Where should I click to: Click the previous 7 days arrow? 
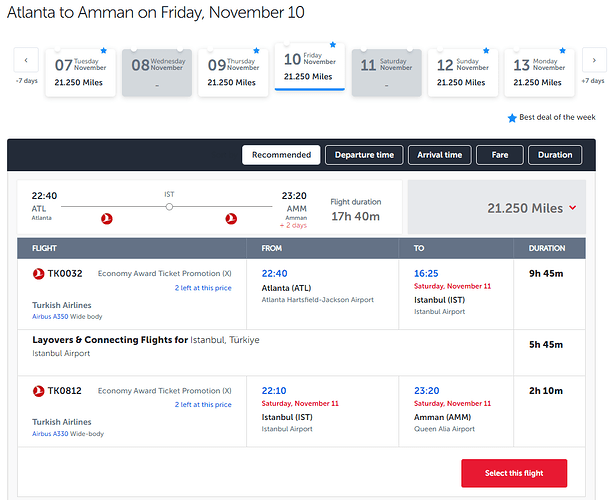point(26,60)
